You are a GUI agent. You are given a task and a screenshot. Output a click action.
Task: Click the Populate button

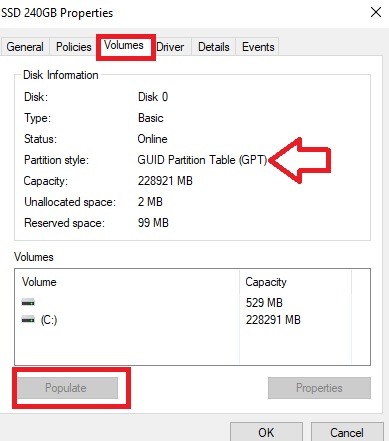point(68,388)
